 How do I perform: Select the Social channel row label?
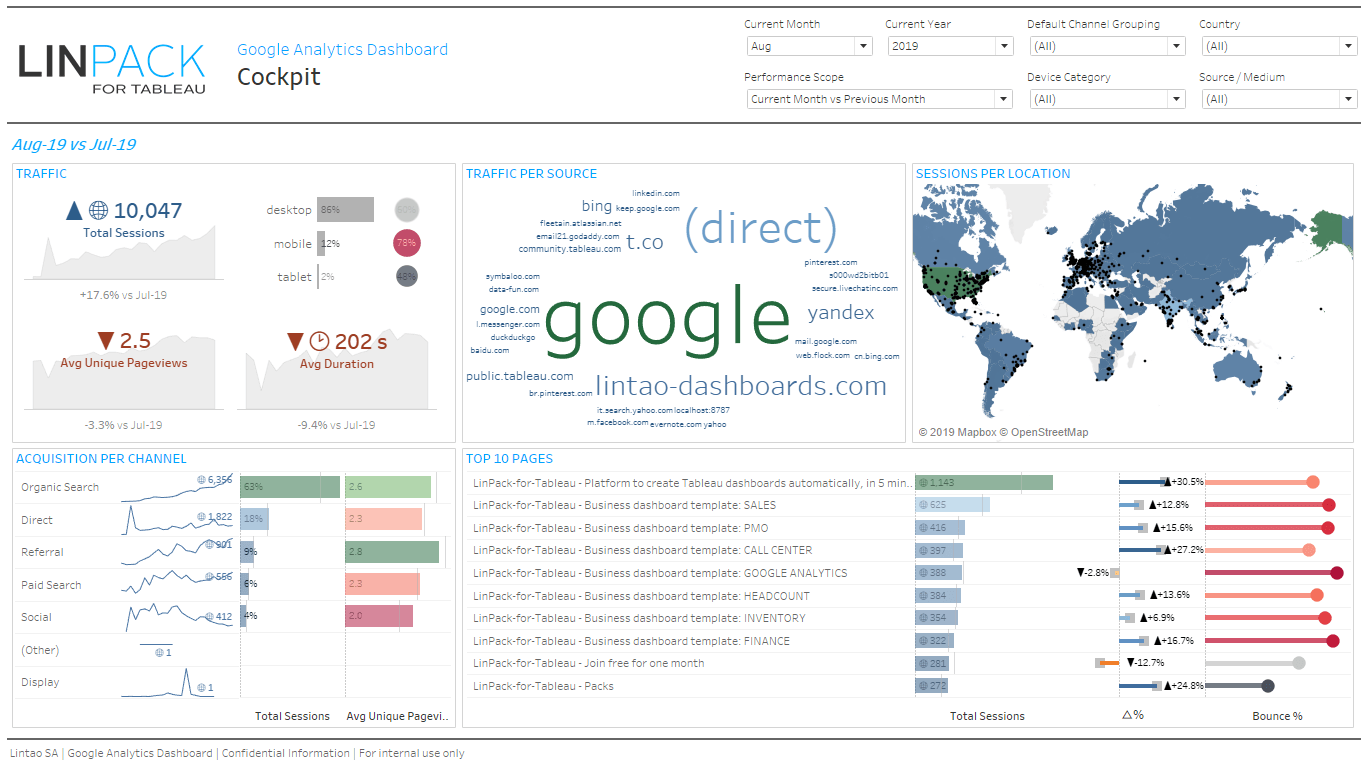click(37, 617)
